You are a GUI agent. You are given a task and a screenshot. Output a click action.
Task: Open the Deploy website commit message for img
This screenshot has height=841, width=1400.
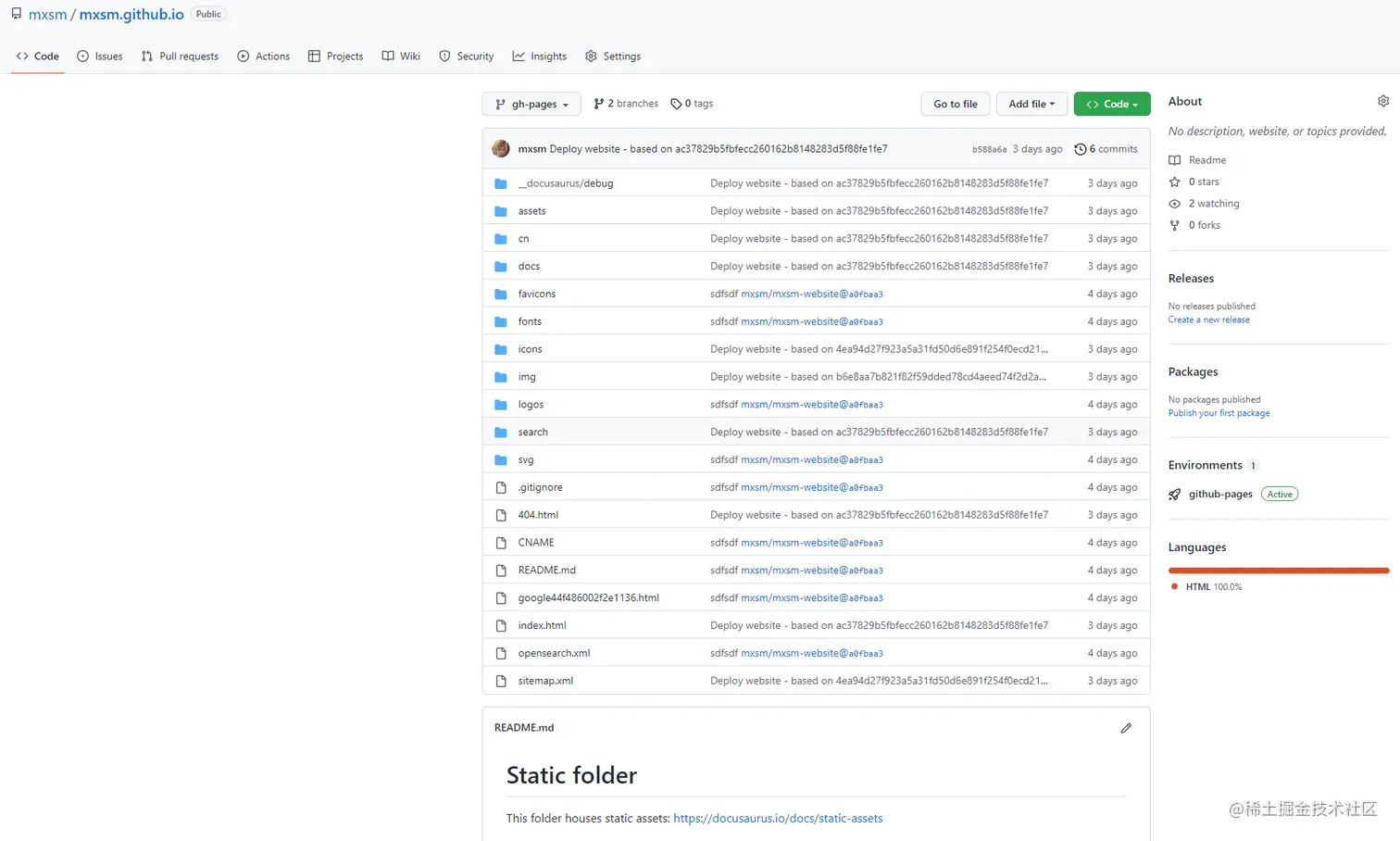[x=878, y=377]
